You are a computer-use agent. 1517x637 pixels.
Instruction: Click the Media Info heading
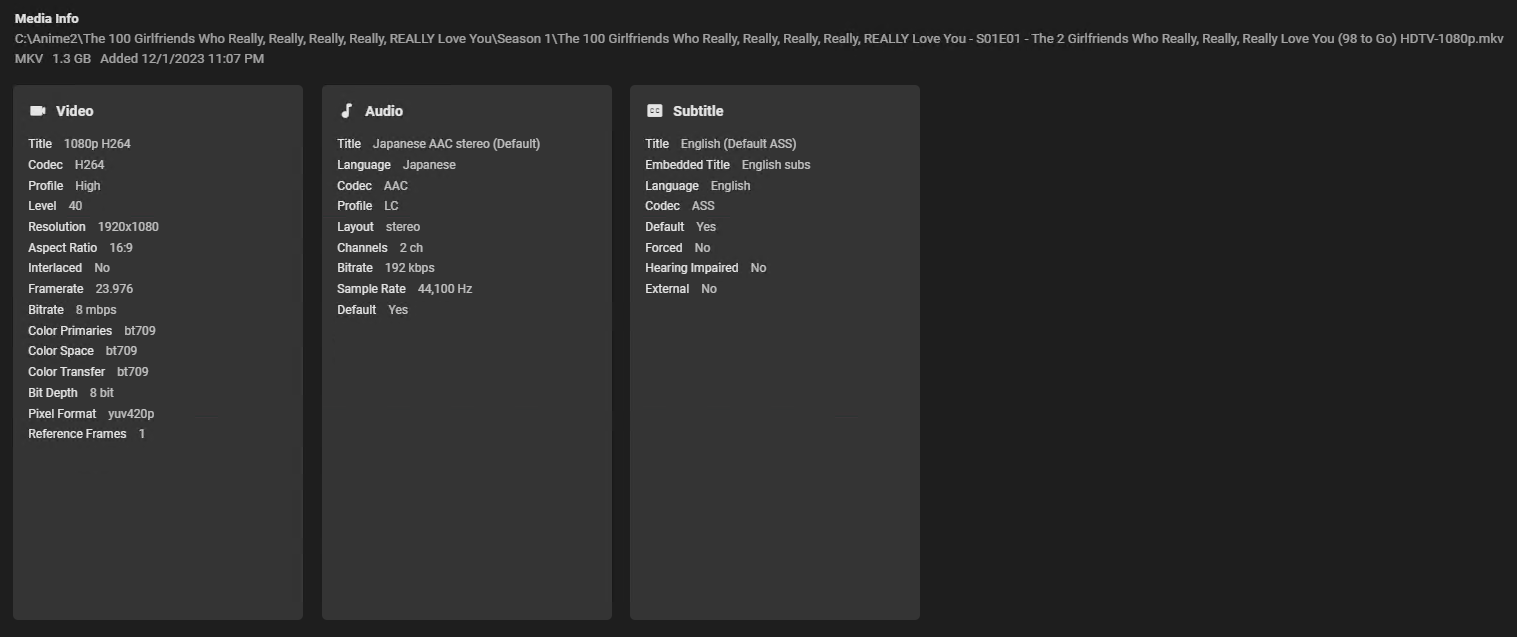tap(46, 18)
